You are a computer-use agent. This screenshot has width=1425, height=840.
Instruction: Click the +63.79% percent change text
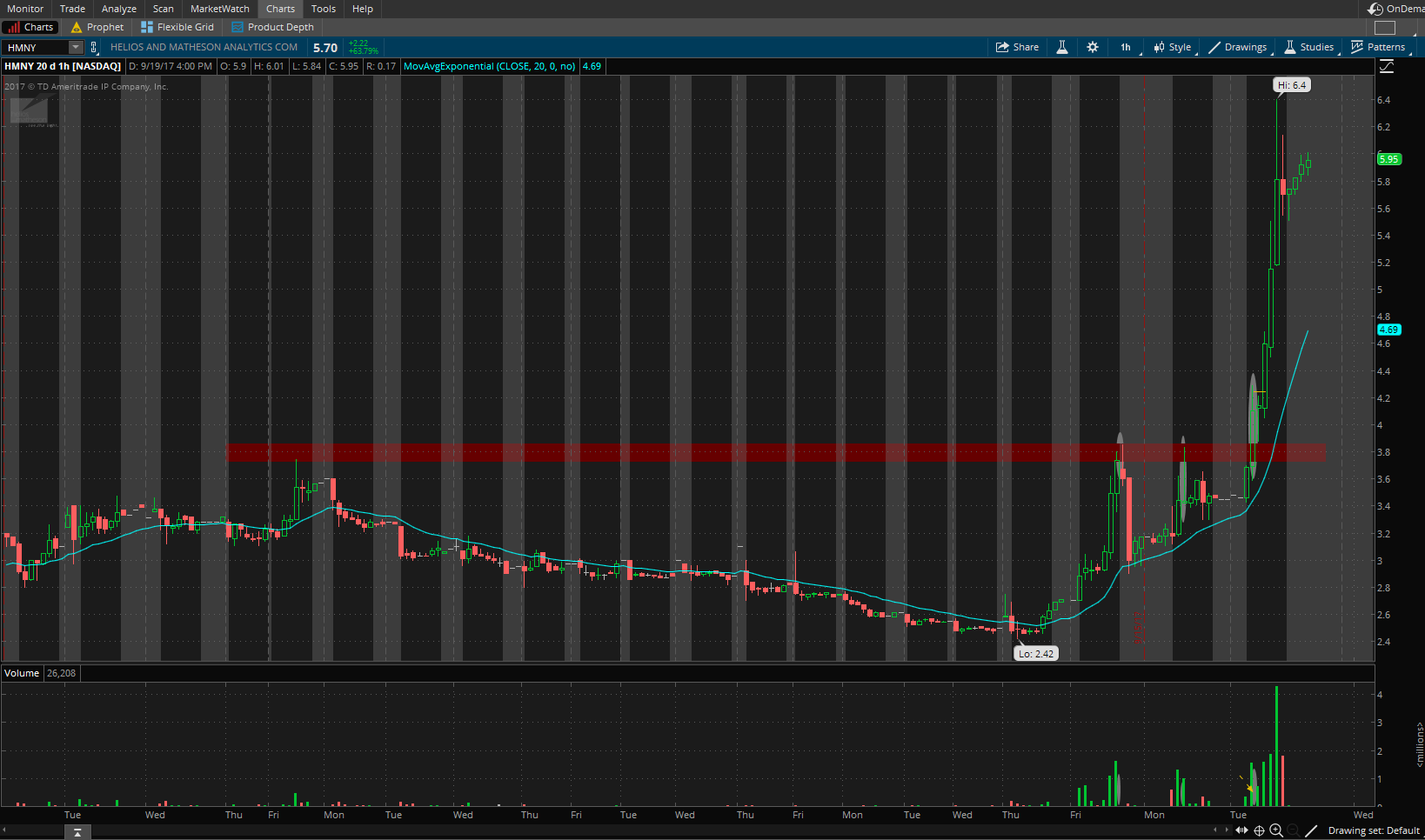click(364, 51)
